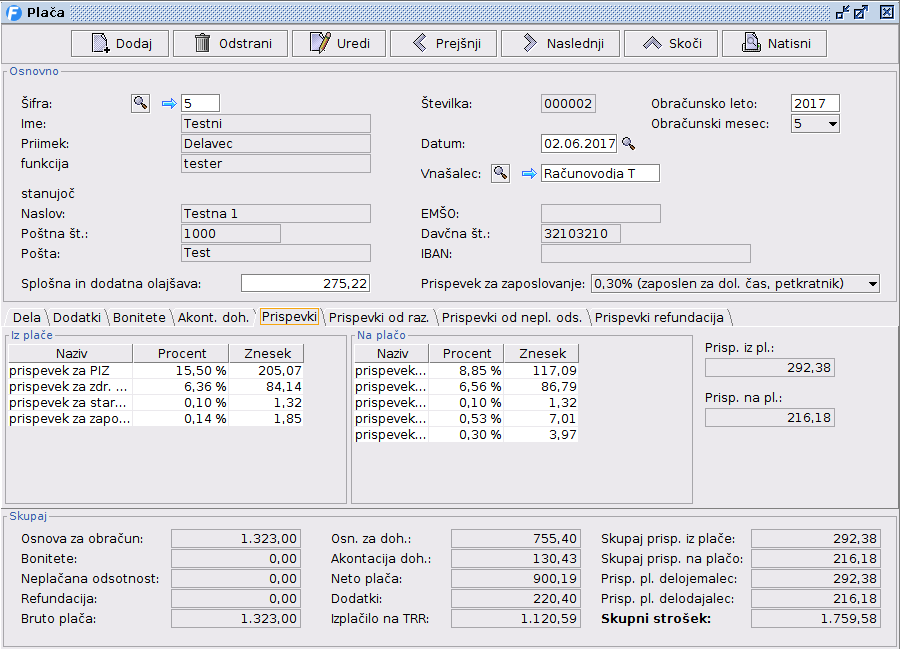Screen dimensions: 900x649
Task: Click the Obračunsko leto input field
Action: [814, 103]
